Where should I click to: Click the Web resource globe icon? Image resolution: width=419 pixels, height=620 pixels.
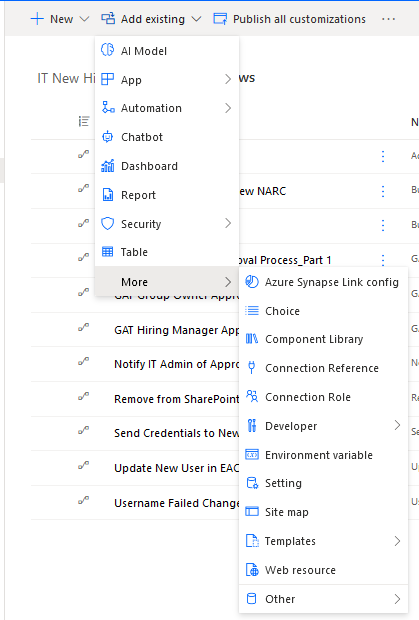click(252, 570)
